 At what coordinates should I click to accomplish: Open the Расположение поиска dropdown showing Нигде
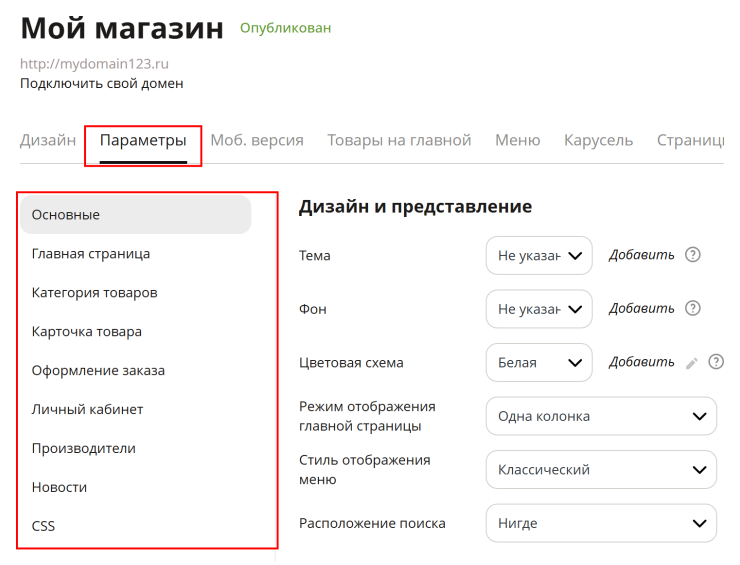601,523
